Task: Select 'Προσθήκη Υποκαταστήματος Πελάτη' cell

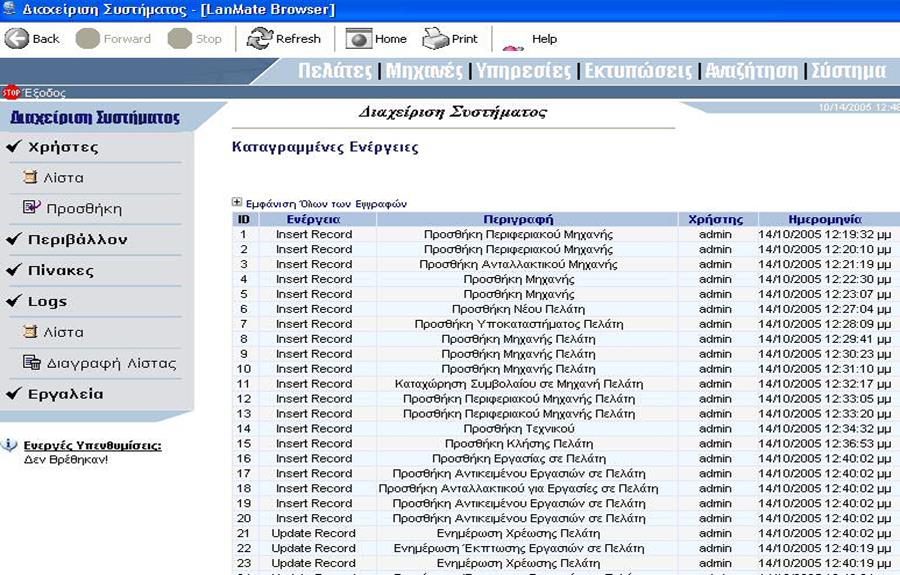Action: pos(519,324)
